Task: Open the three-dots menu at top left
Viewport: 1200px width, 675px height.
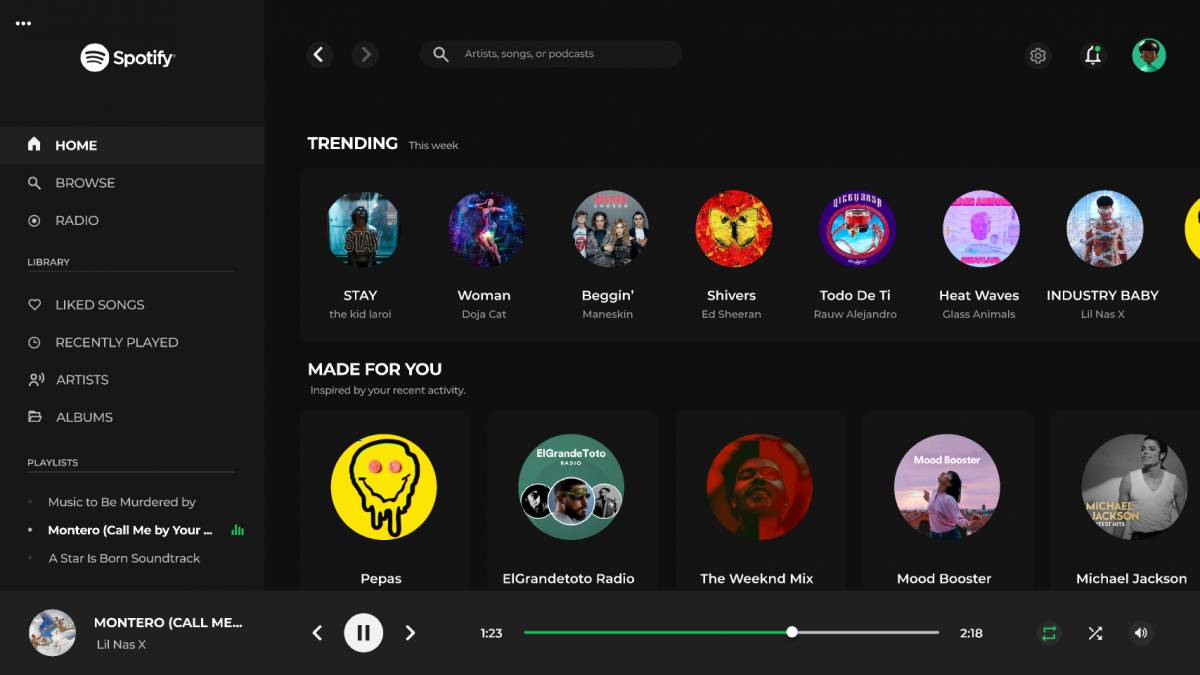Action: pyautogui.click(x=23, y=22)
